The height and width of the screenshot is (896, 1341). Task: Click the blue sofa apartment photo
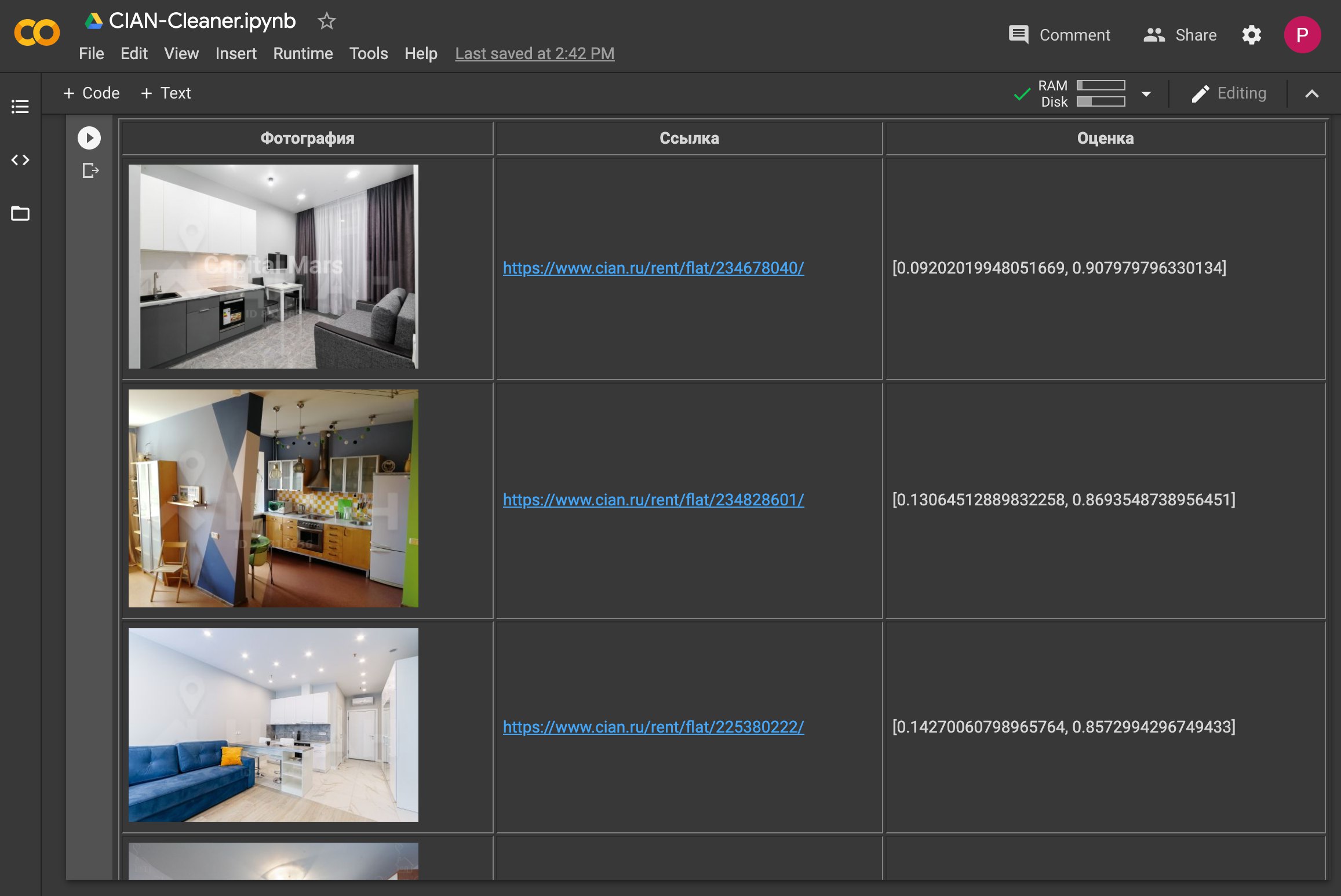click(274, 725)
